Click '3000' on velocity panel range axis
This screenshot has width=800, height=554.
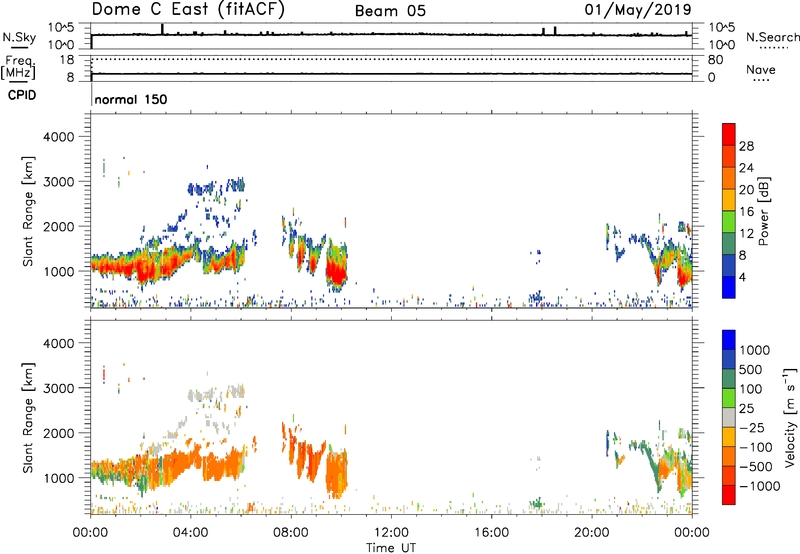[59, 388]
